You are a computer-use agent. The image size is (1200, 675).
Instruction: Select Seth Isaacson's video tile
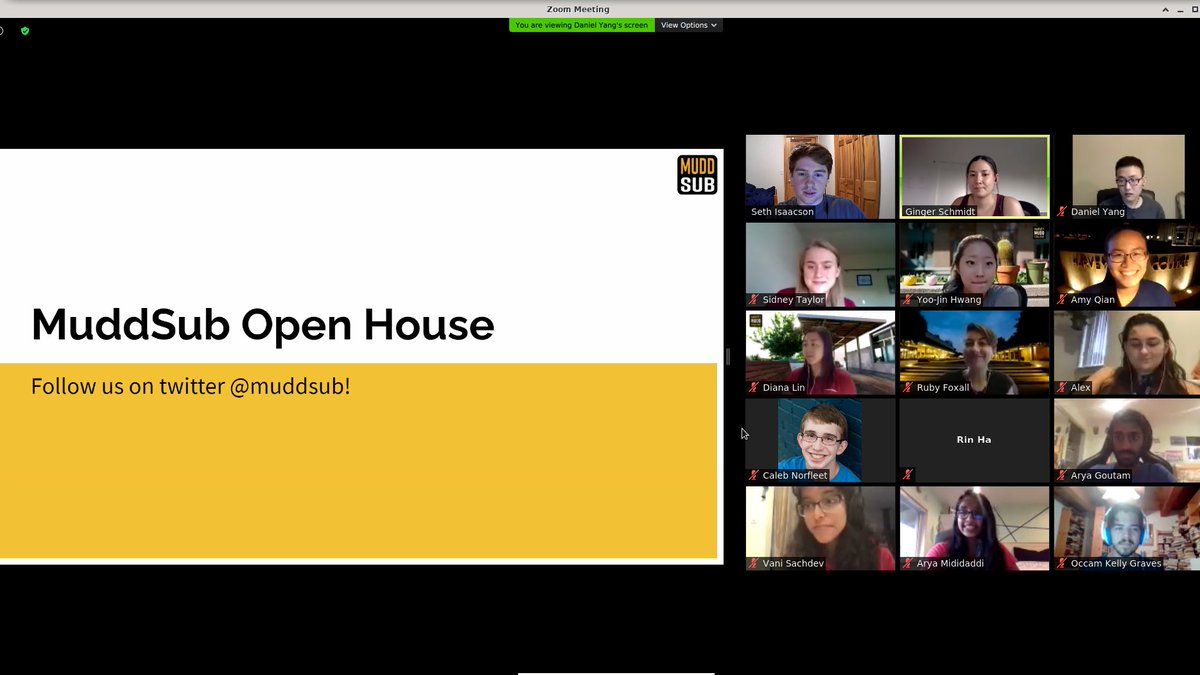[x=820, y=177]
